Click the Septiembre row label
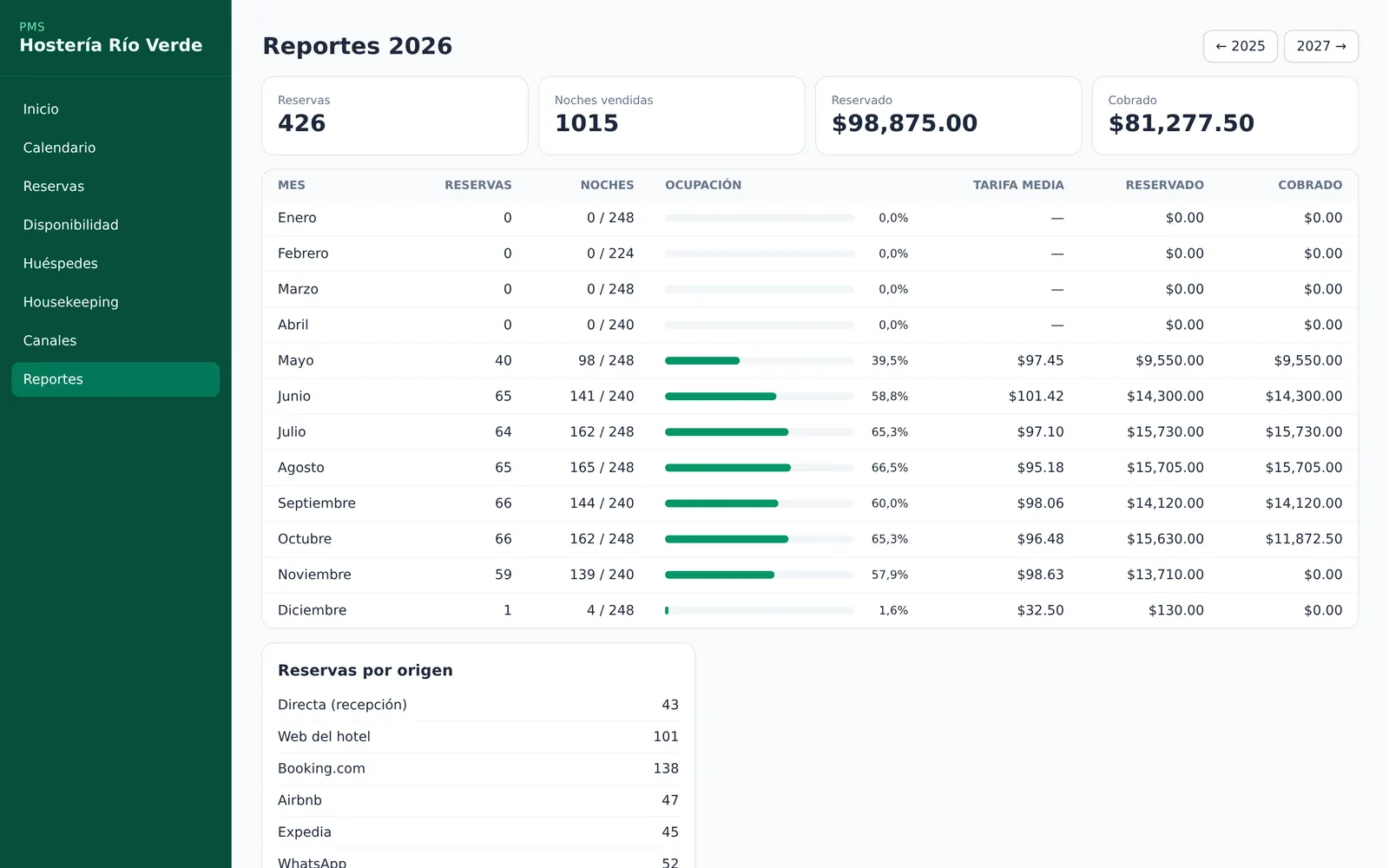 [x=317, y=503]
